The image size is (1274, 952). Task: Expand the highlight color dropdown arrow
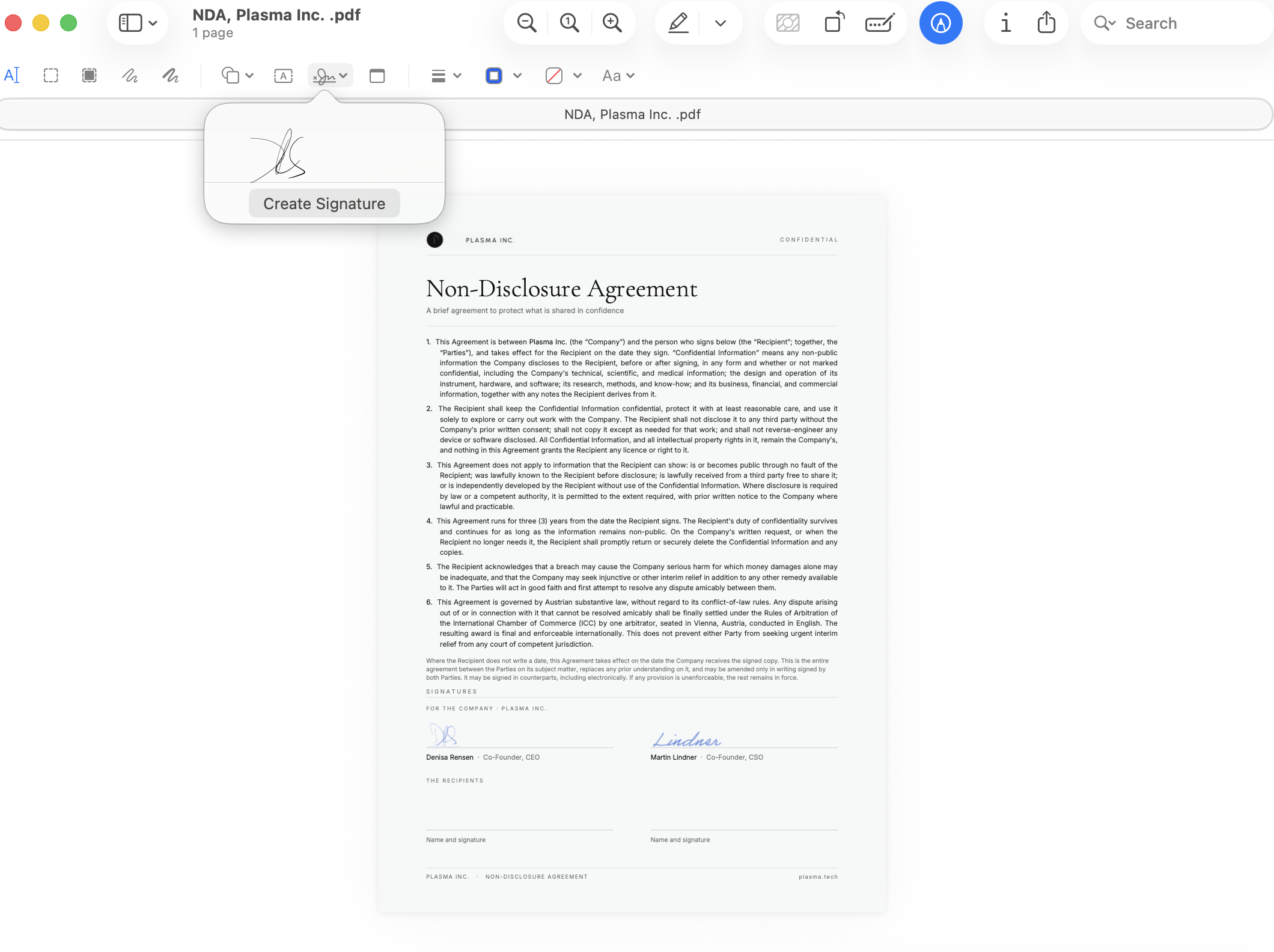point(721,23)
